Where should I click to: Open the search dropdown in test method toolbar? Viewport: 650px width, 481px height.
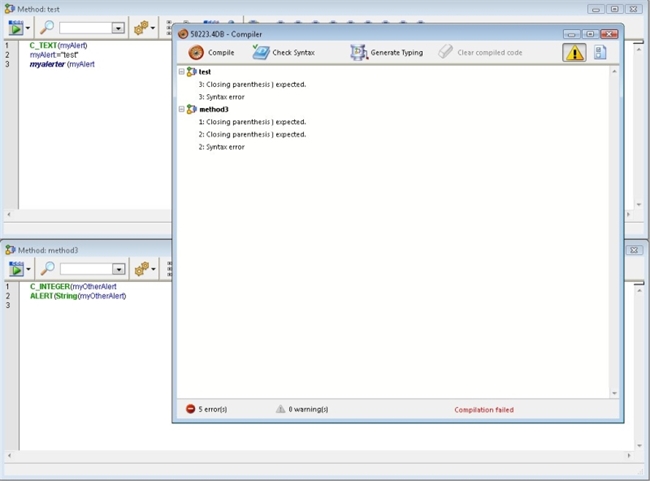point(118,29)
